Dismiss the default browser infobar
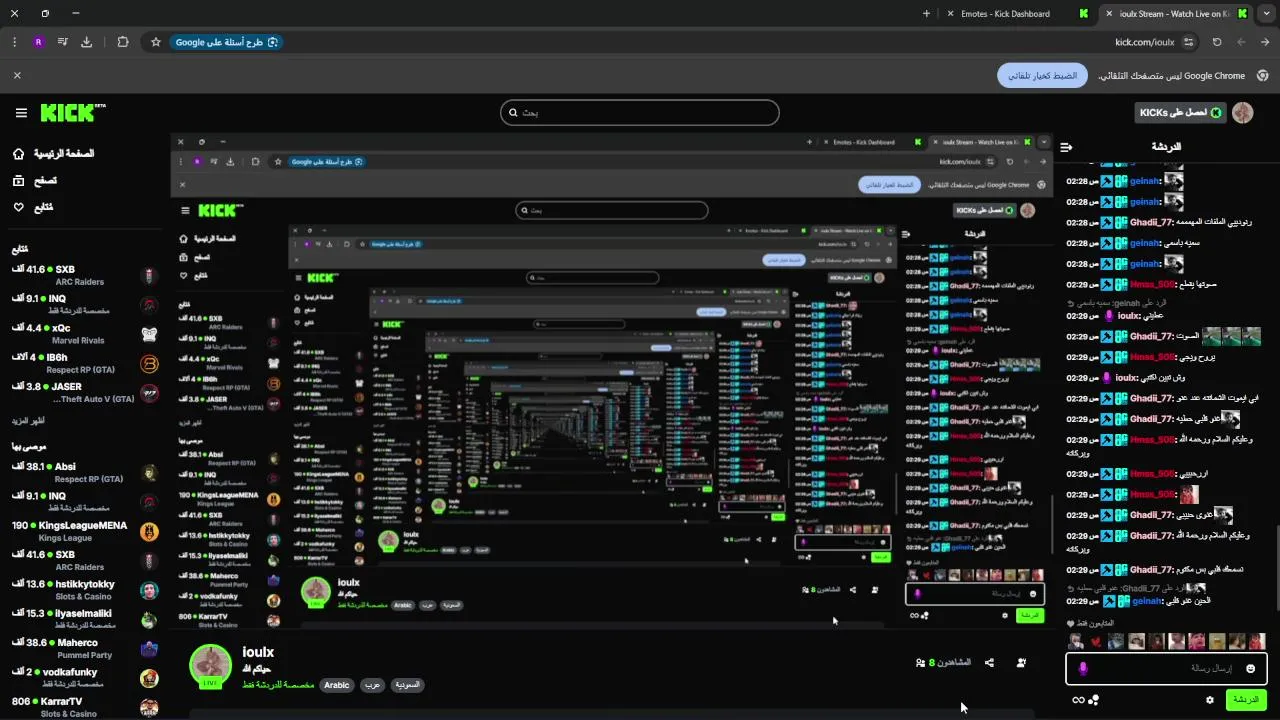The height and width of the screenshot is (720, 1280). coord(17,75)
